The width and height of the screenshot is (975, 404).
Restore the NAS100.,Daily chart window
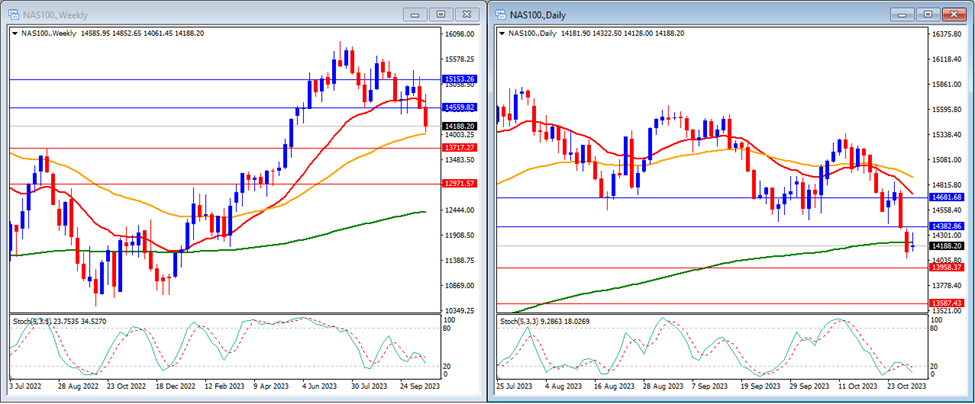[928, 14]
